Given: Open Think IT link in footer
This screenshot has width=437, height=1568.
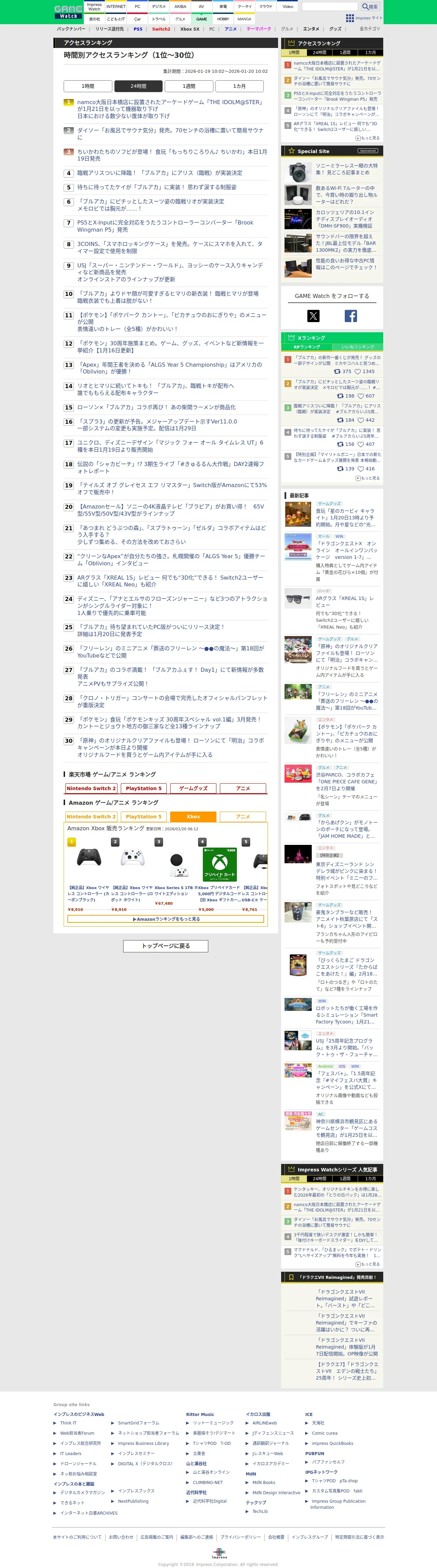Looking at the screenshot, I should (68, 1422).
